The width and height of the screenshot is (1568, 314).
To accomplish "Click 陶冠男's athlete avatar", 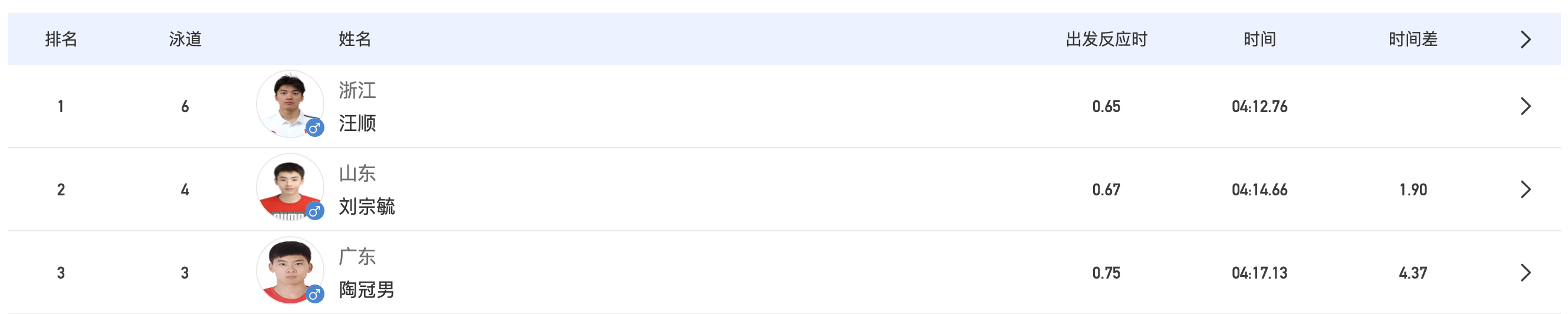I will (x=288, y=269).
